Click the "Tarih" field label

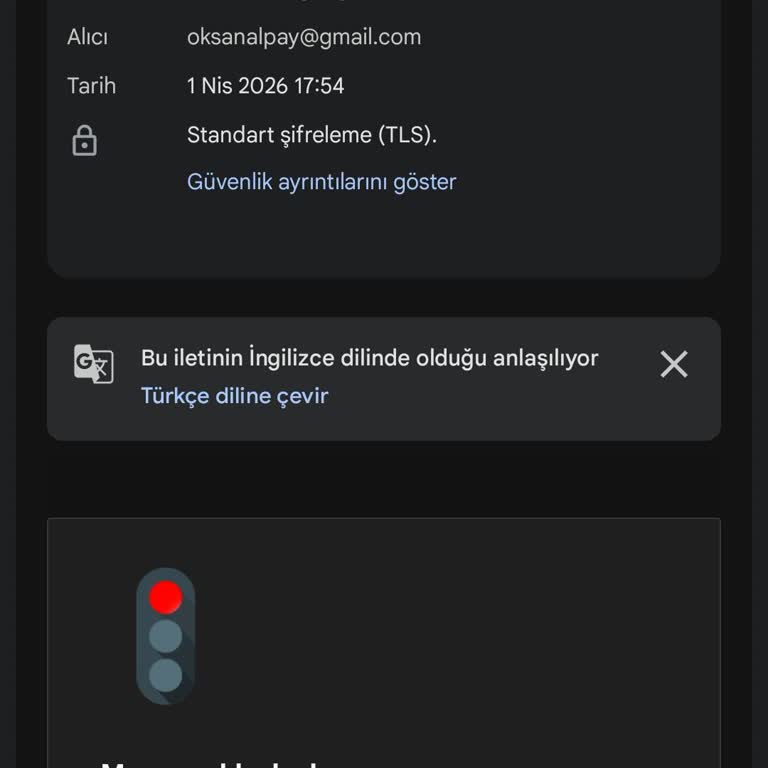point(91,86)
